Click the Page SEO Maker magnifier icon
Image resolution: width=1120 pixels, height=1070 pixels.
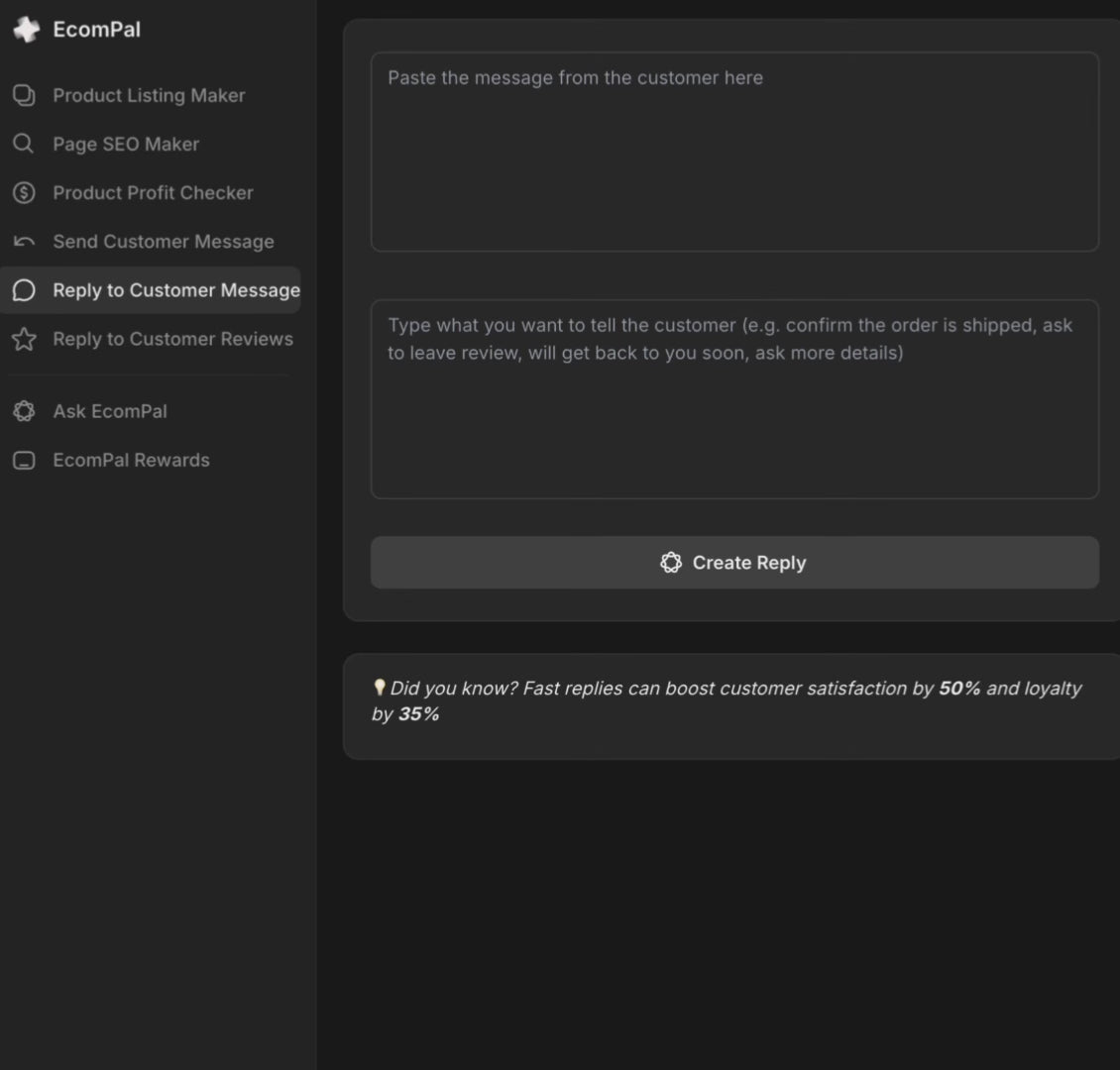[24, 144]
